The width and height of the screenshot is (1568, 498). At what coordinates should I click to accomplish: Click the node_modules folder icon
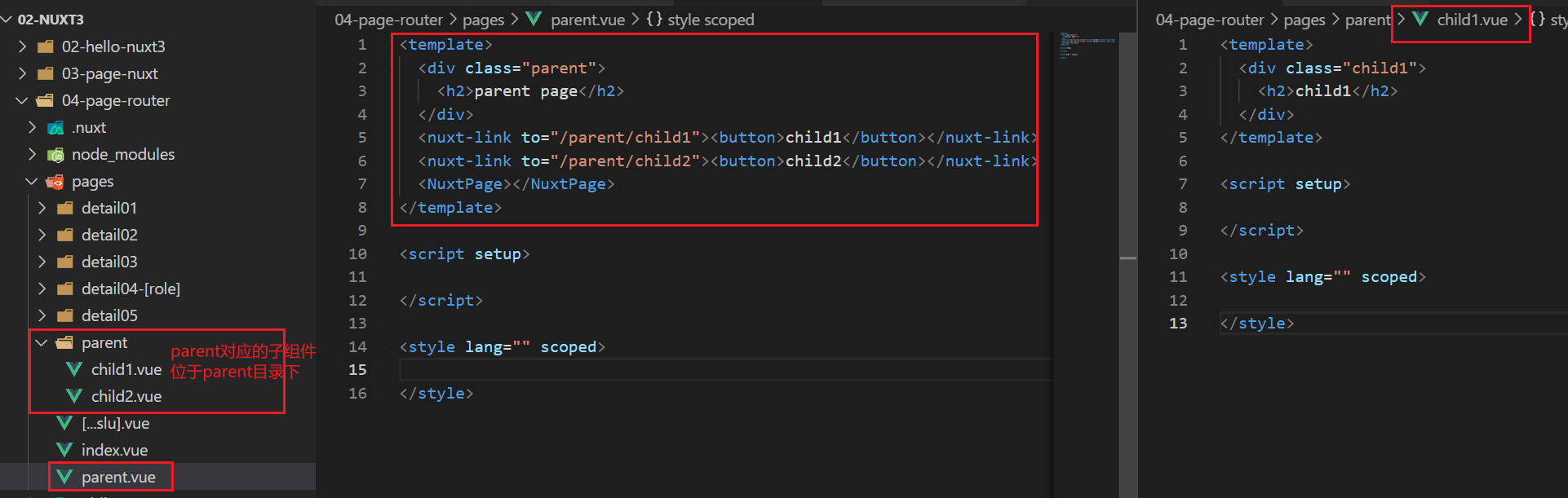[55, 155]
